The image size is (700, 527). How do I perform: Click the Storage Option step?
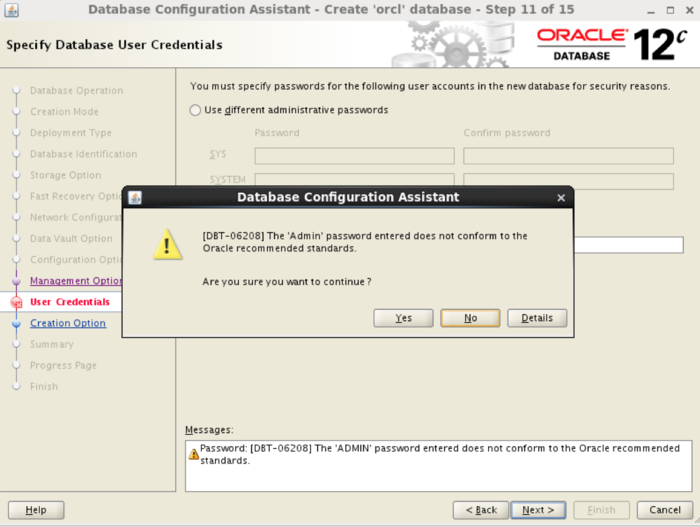tap(66, 175)
